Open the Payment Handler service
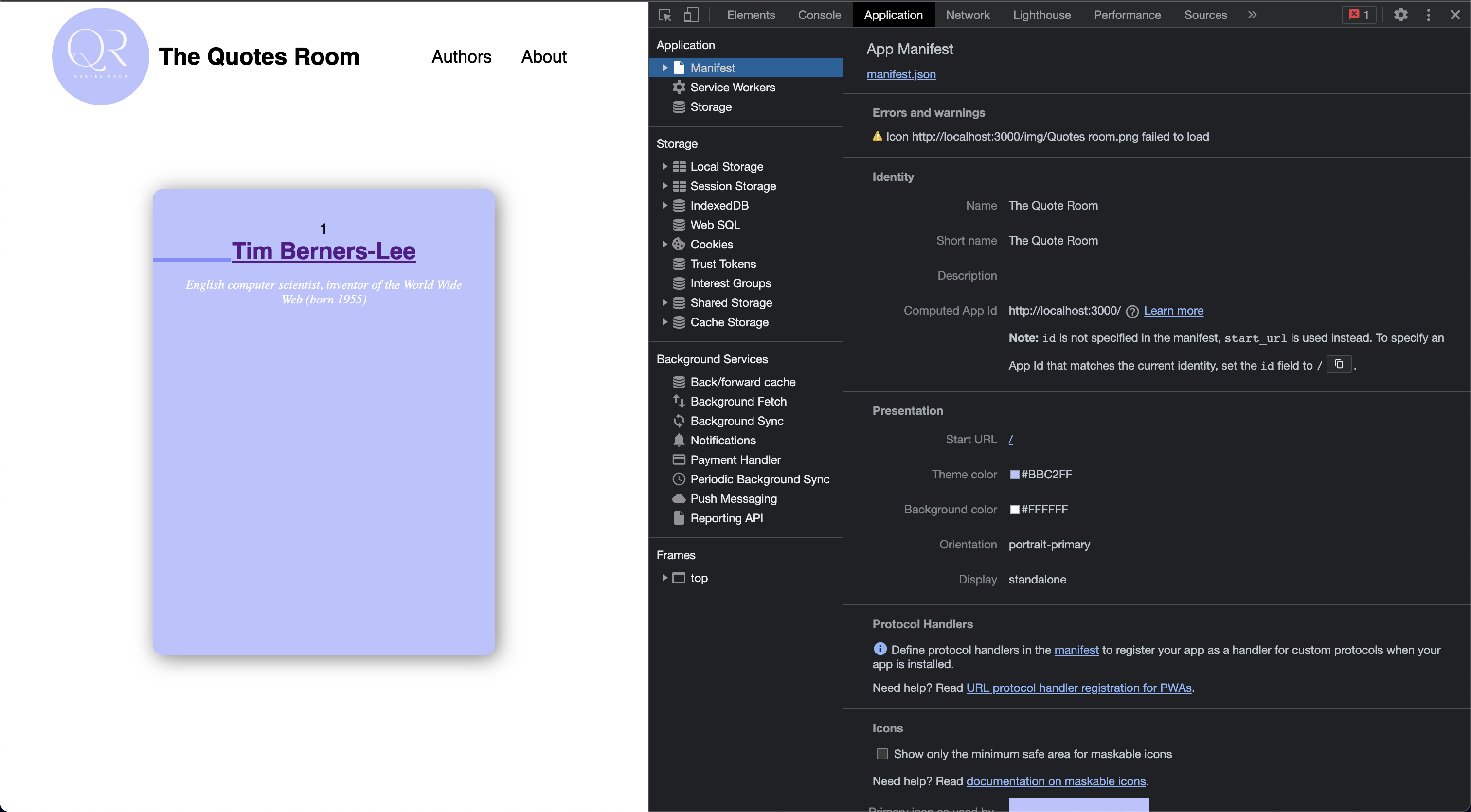Viewport: 1471px width, 812px height. pyautogui.click(x=735, y=459)
